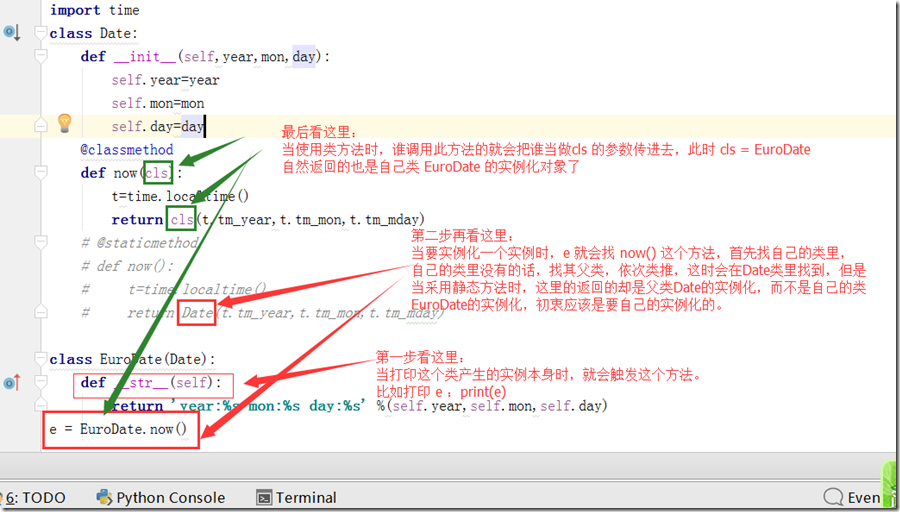Place cursor on 'import time' line

[x=95, y=10]
